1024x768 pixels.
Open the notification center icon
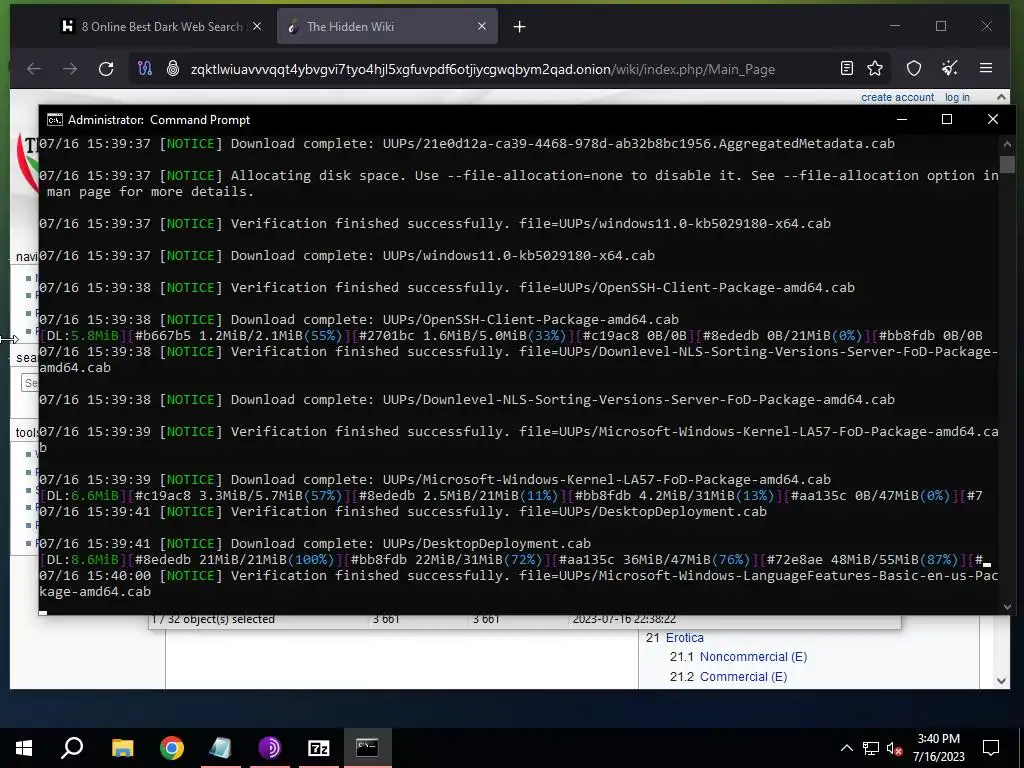coord(991,748)
